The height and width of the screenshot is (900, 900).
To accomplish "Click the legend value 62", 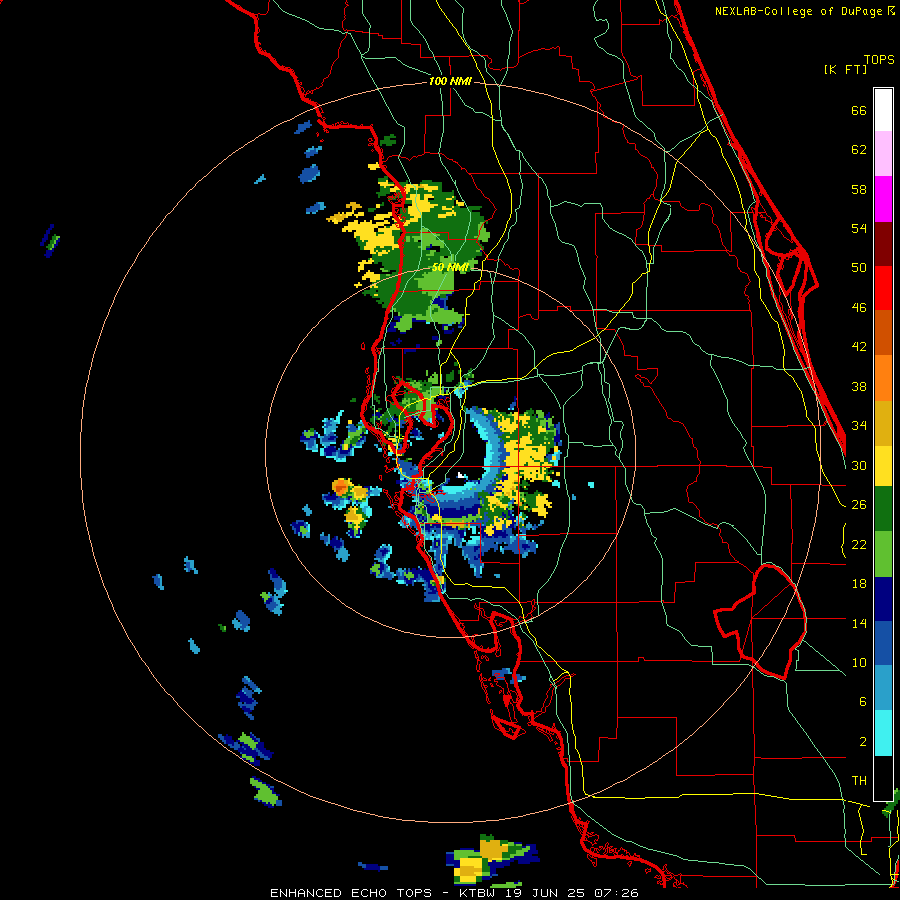I will pyautogui.click(x=859, y=149).
